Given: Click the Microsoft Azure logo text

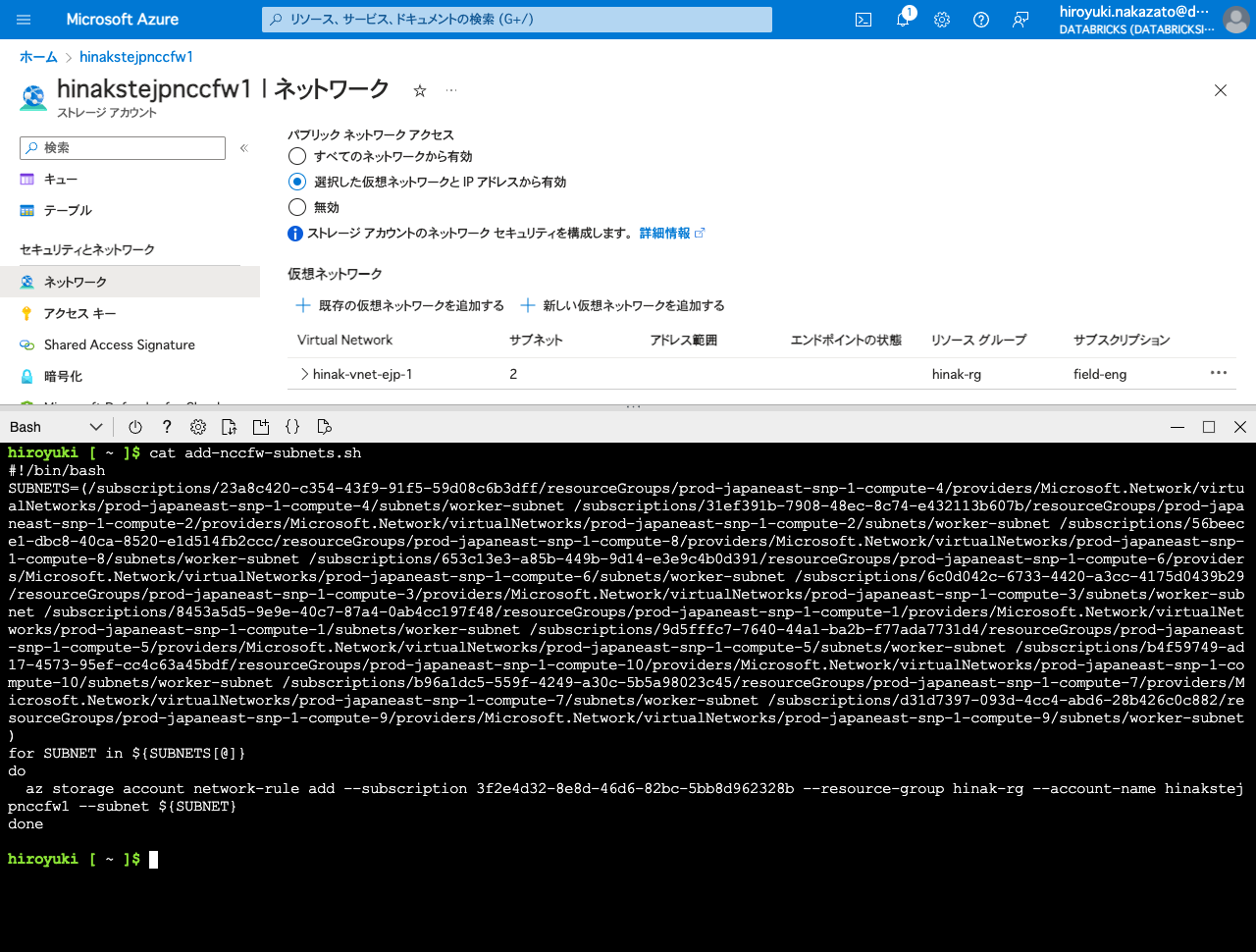Looking at the screenshot, I should tap(123, 20).
